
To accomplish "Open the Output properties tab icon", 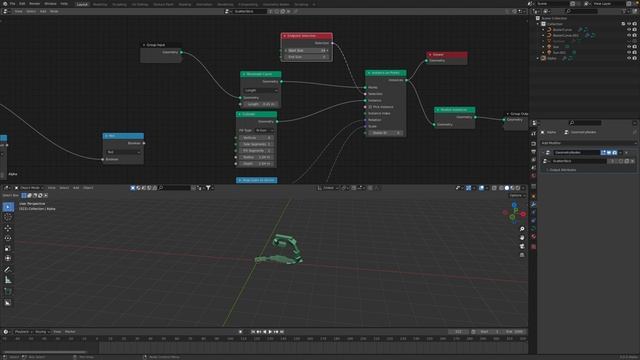I will (533, 152).
